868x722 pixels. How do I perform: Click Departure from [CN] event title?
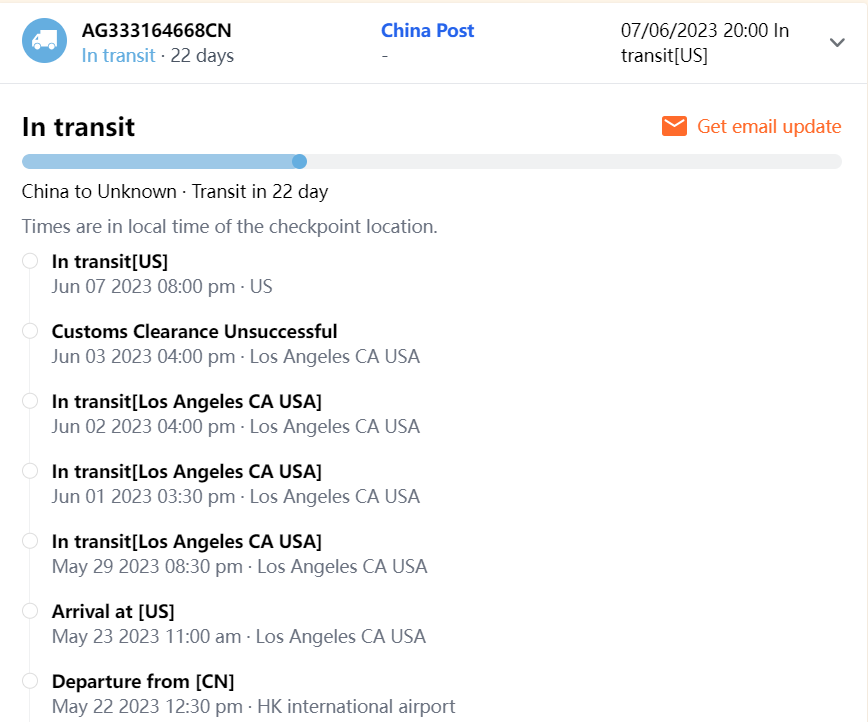point(143,681)
